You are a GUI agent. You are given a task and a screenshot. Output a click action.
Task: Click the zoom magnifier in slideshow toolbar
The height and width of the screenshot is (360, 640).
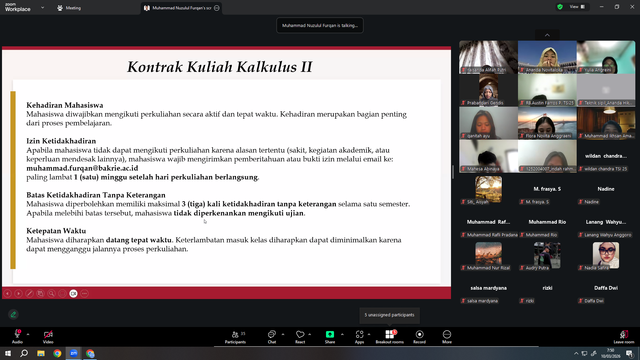[x=51, y=293]
